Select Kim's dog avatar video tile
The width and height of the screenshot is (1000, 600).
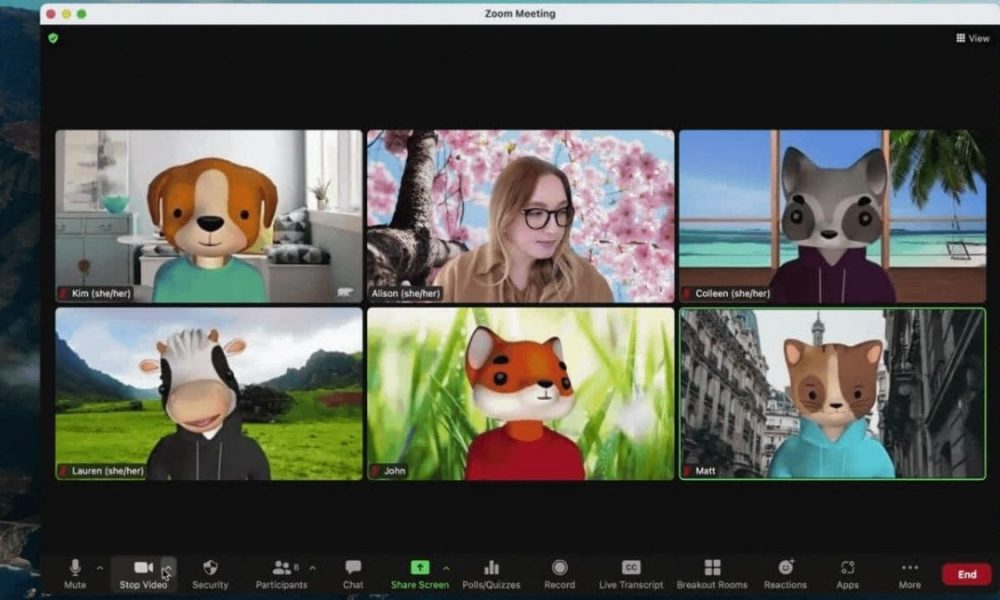click(x=209, y=216)
